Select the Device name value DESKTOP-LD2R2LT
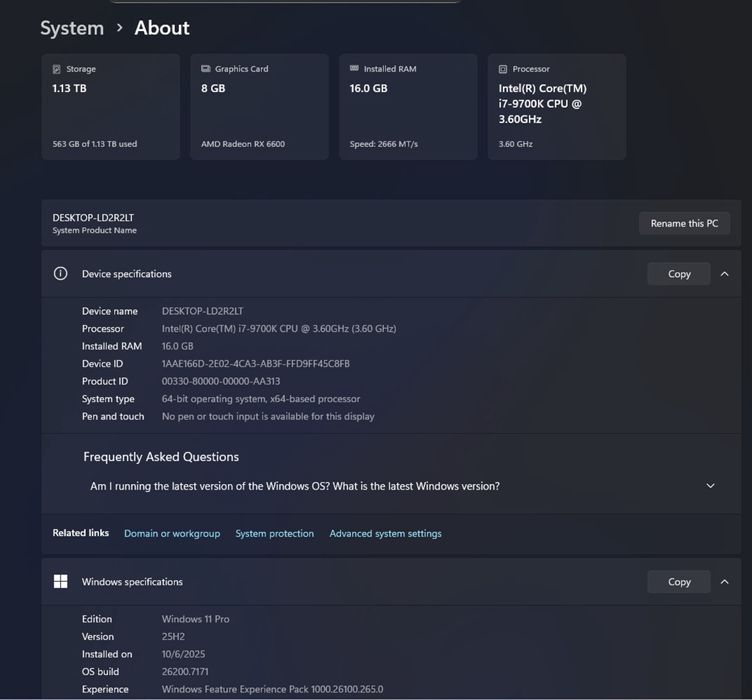Screen dimensions: 752x700 (202, 311)
